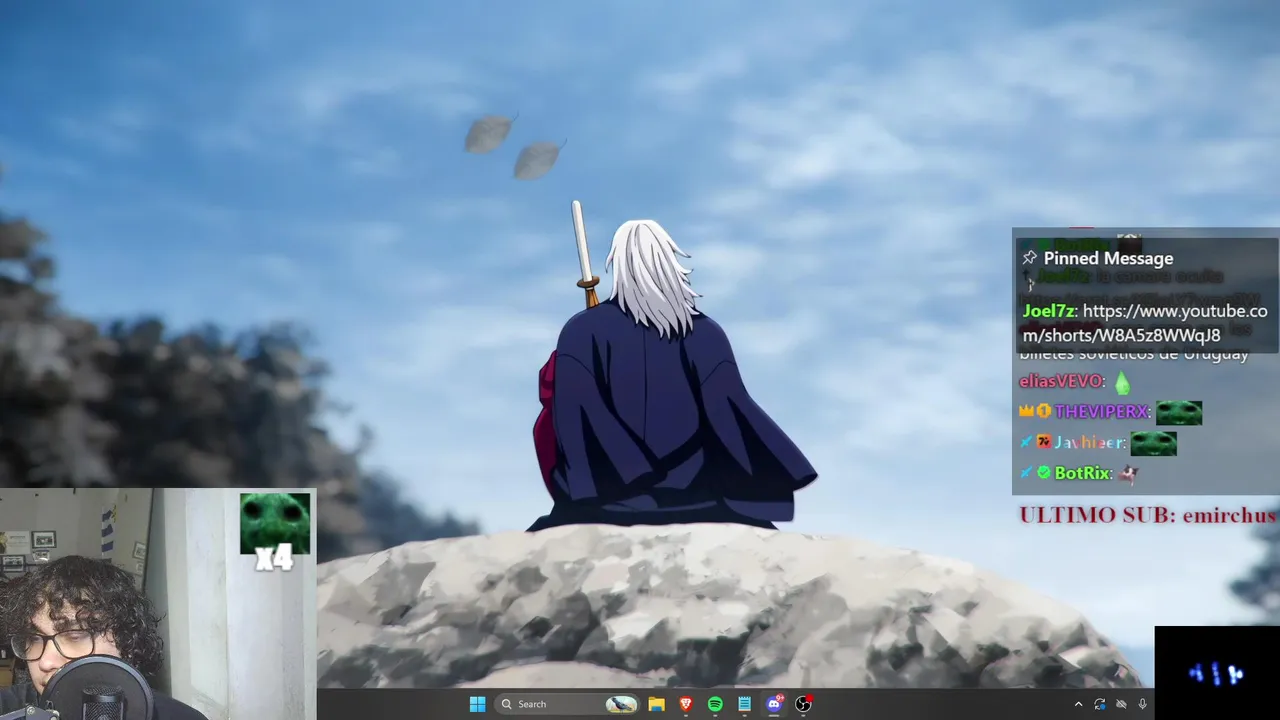The image size is (1280, 720).
Task: Open OBS Studio from the taskbar
Action: click(803, 704)
